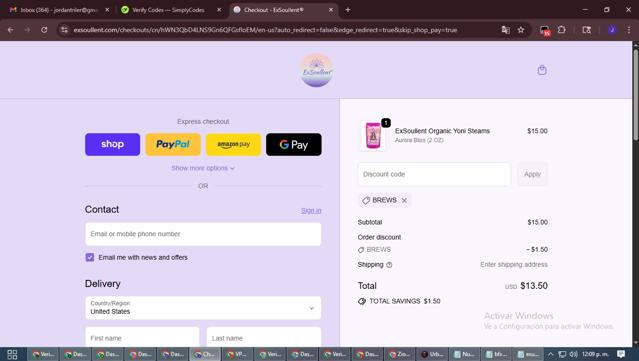Viewport: 639px width, 361px height.
Task: Click the Discount code field
Action: point(434,174)
